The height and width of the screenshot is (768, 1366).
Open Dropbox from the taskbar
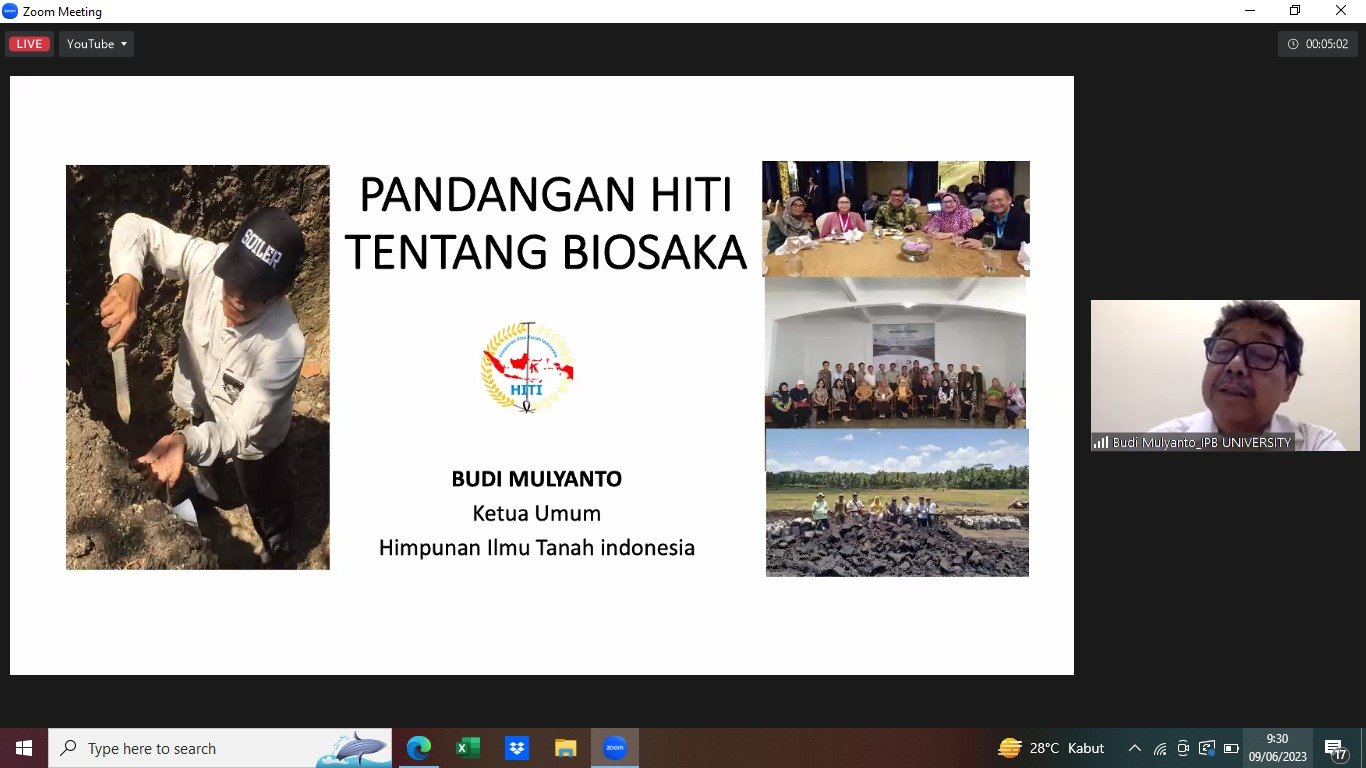tap(517, 748)
